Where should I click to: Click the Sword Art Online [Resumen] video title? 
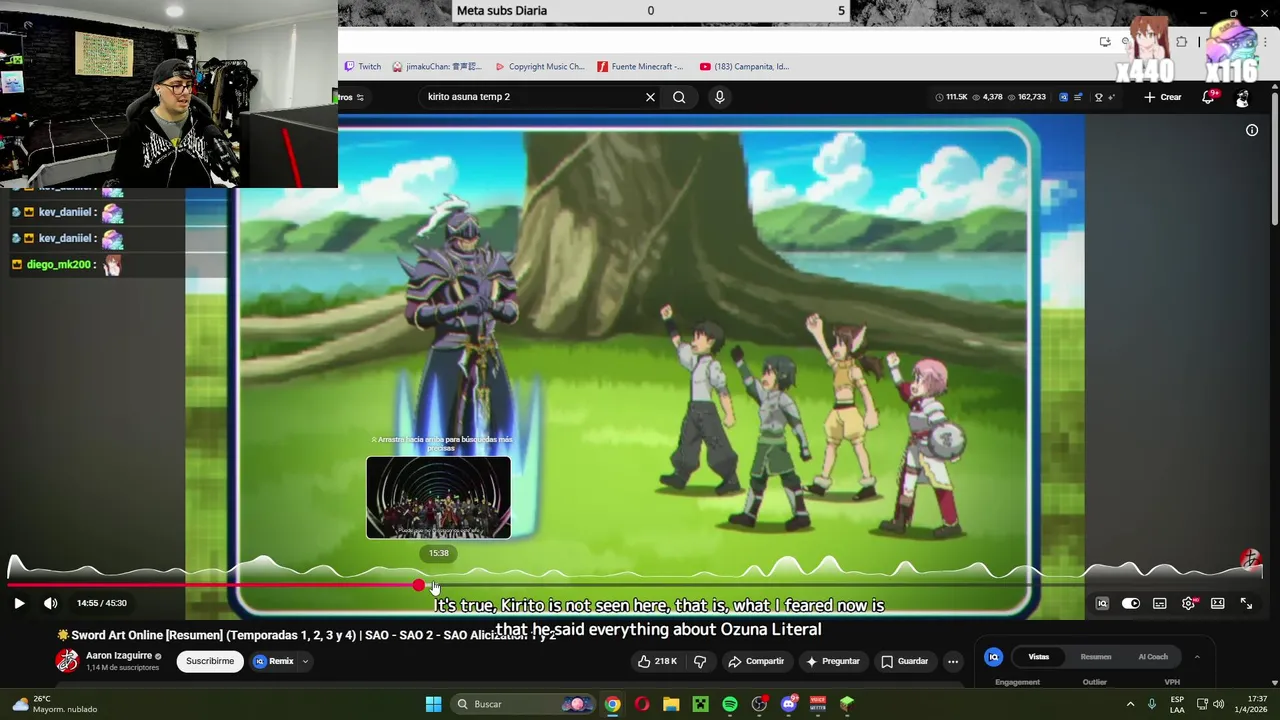tap(305, 635)
